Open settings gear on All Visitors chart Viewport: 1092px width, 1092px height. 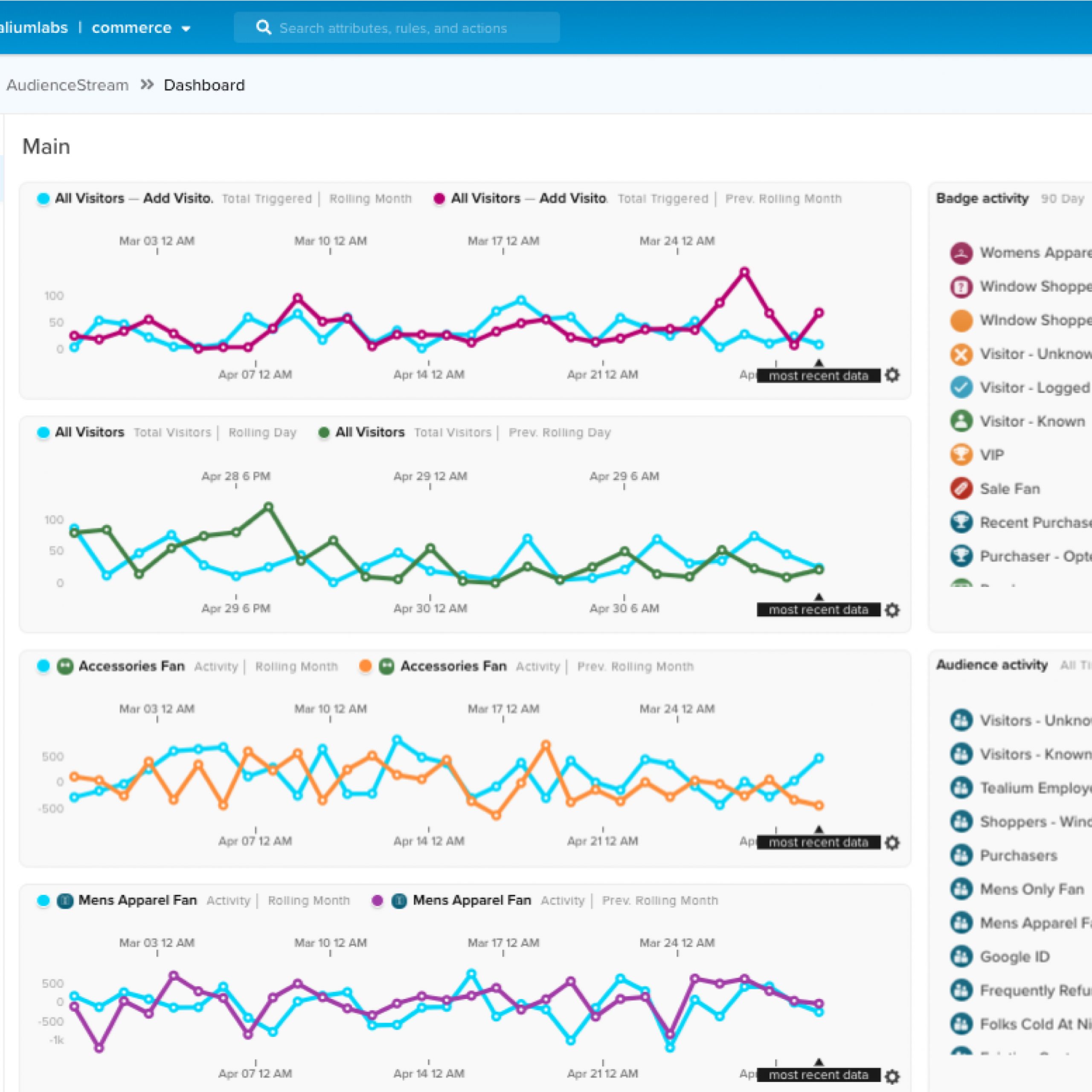pyautogui.click(x=892, y=610)
